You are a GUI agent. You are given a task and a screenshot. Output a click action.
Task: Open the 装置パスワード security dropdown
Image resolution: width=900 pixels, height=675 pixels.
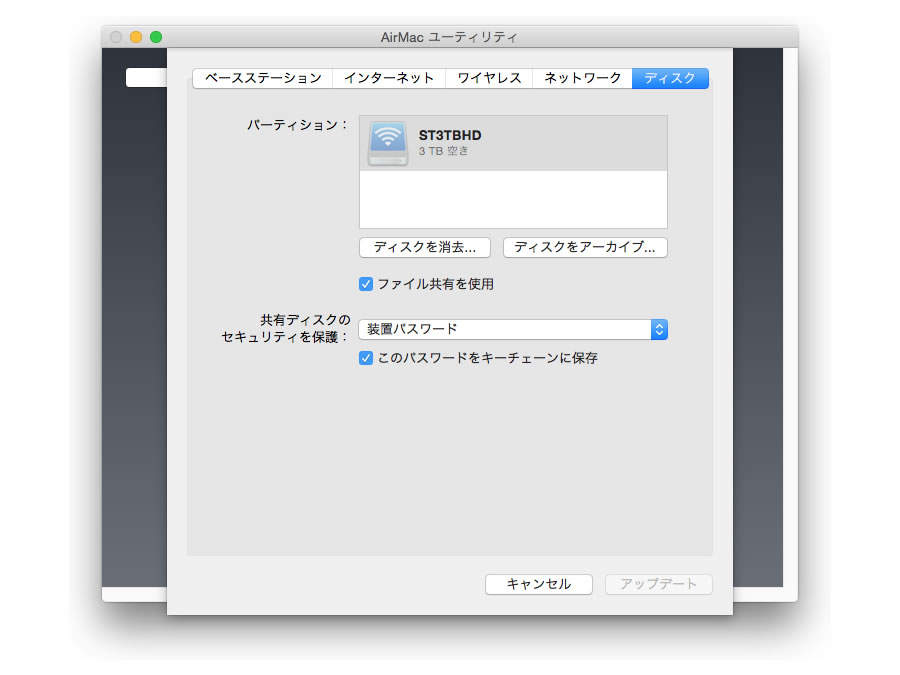[x=513, y=329]
